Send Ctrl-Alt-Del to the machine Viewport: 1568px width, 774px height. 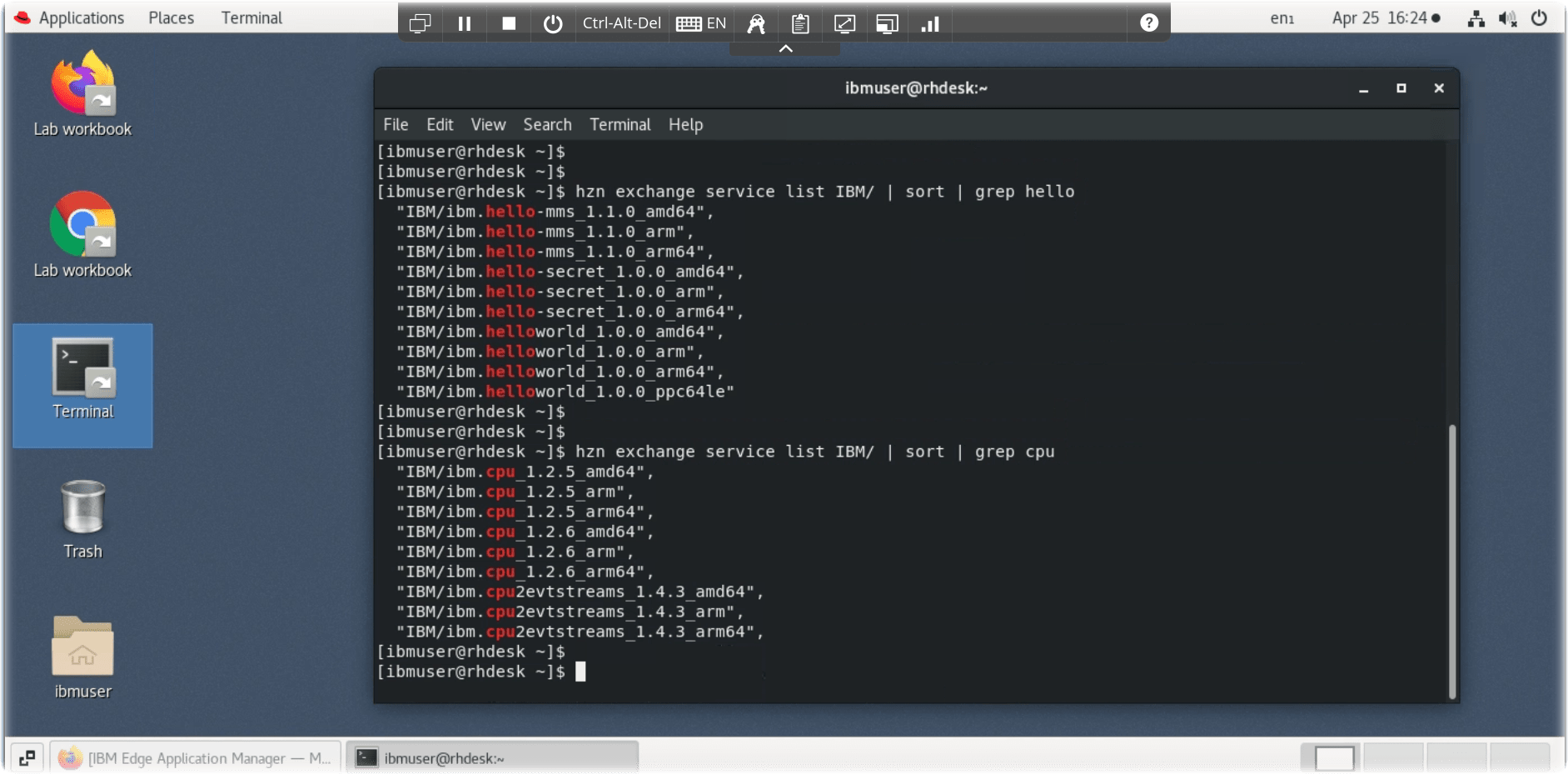tap(621, 23)
